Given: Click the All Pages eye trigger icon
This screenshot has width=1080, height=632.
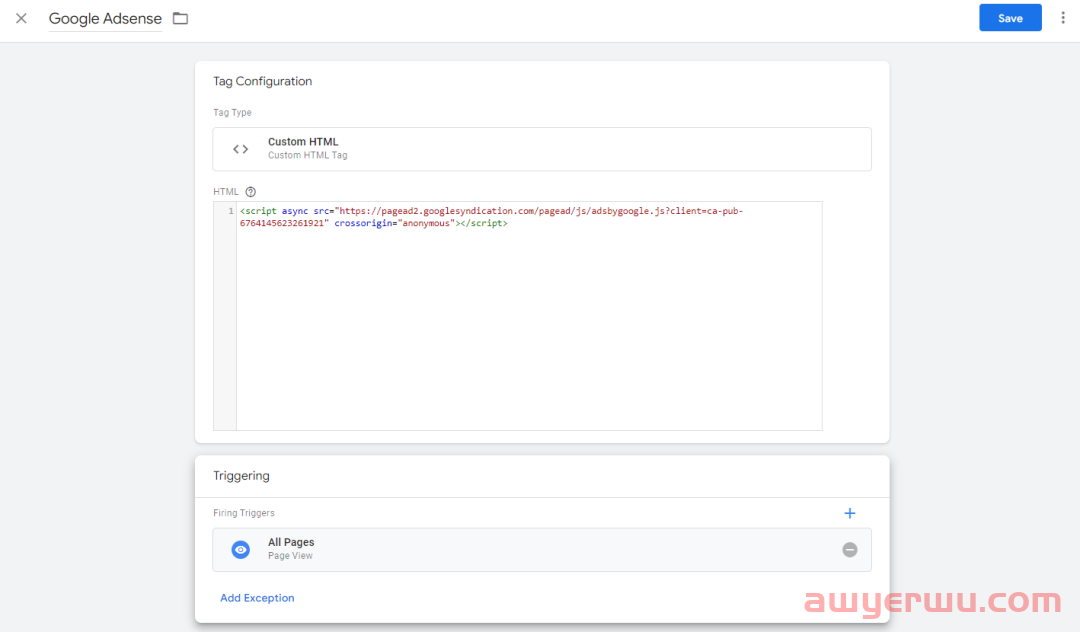Looking at the screenshot, I should click(x=241, y=549).
